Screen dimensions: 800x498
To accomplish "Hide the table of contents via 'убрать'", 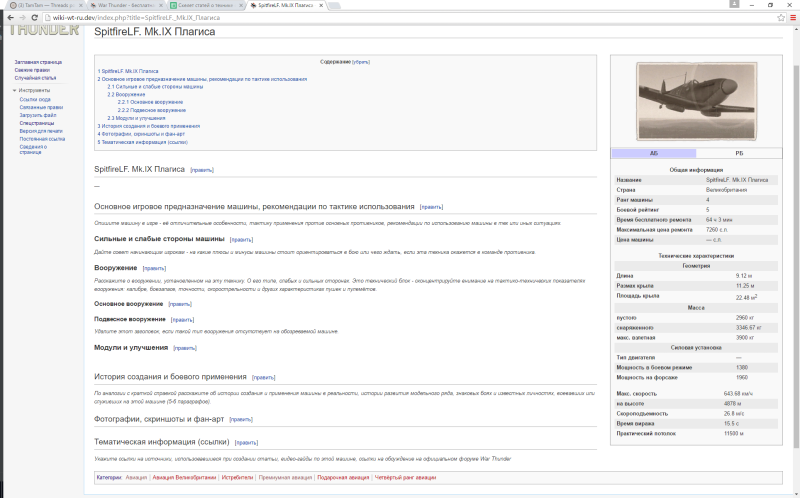I will [361, 62].
